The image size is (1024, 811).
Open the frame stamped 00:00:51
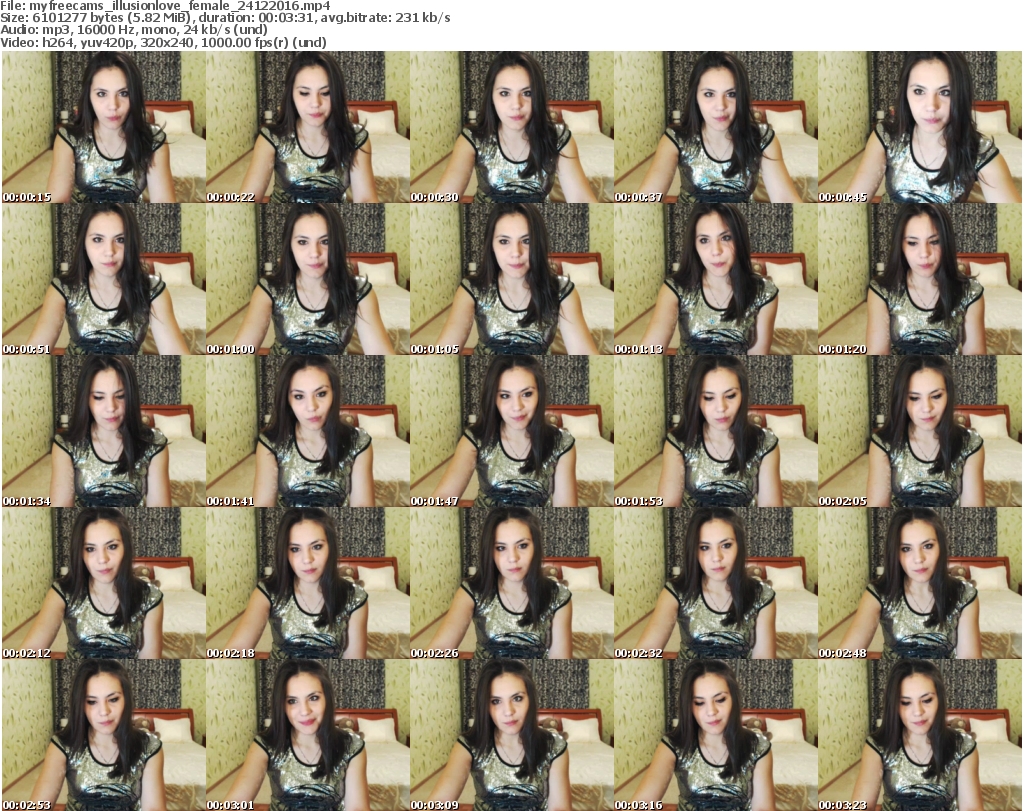coord(104,279)
